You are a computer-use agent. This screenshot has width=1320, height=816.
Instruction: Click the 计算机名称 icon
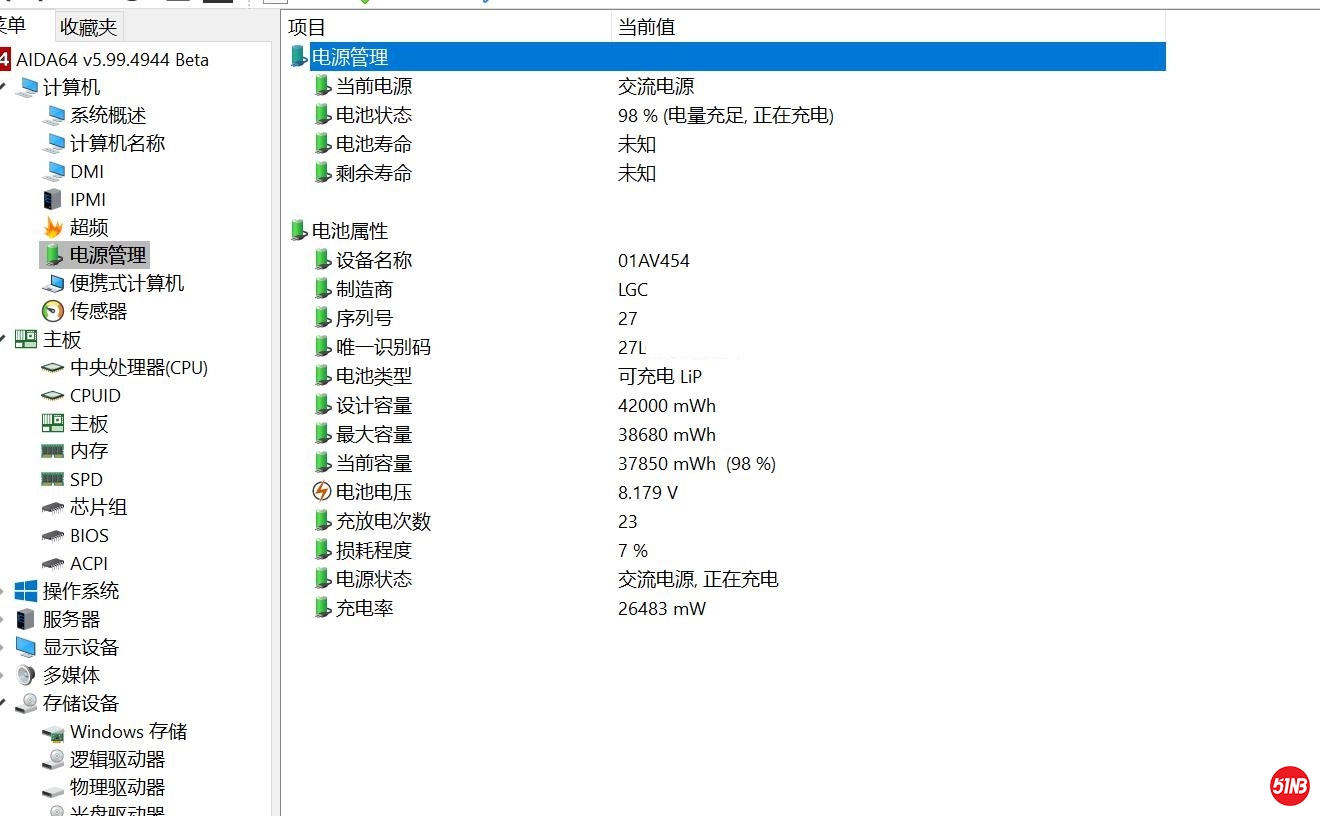click(54, 143)
